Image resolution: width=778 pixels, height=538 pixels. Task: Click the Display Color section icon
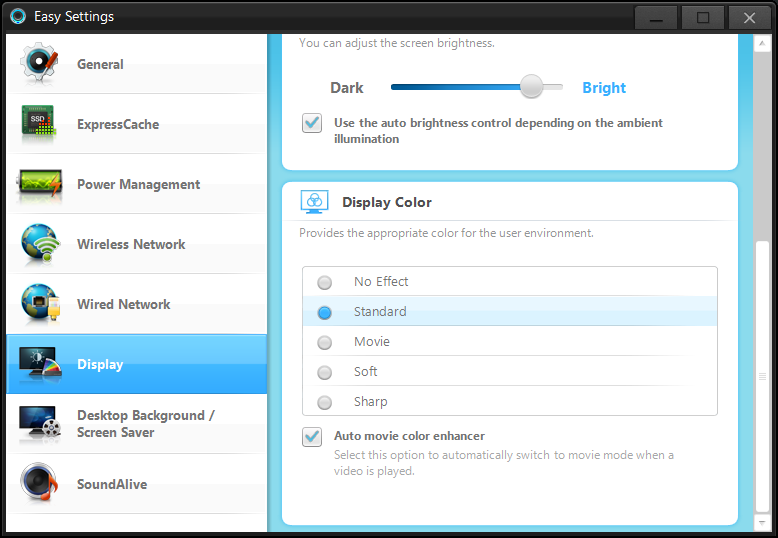[x=314, y=202]
